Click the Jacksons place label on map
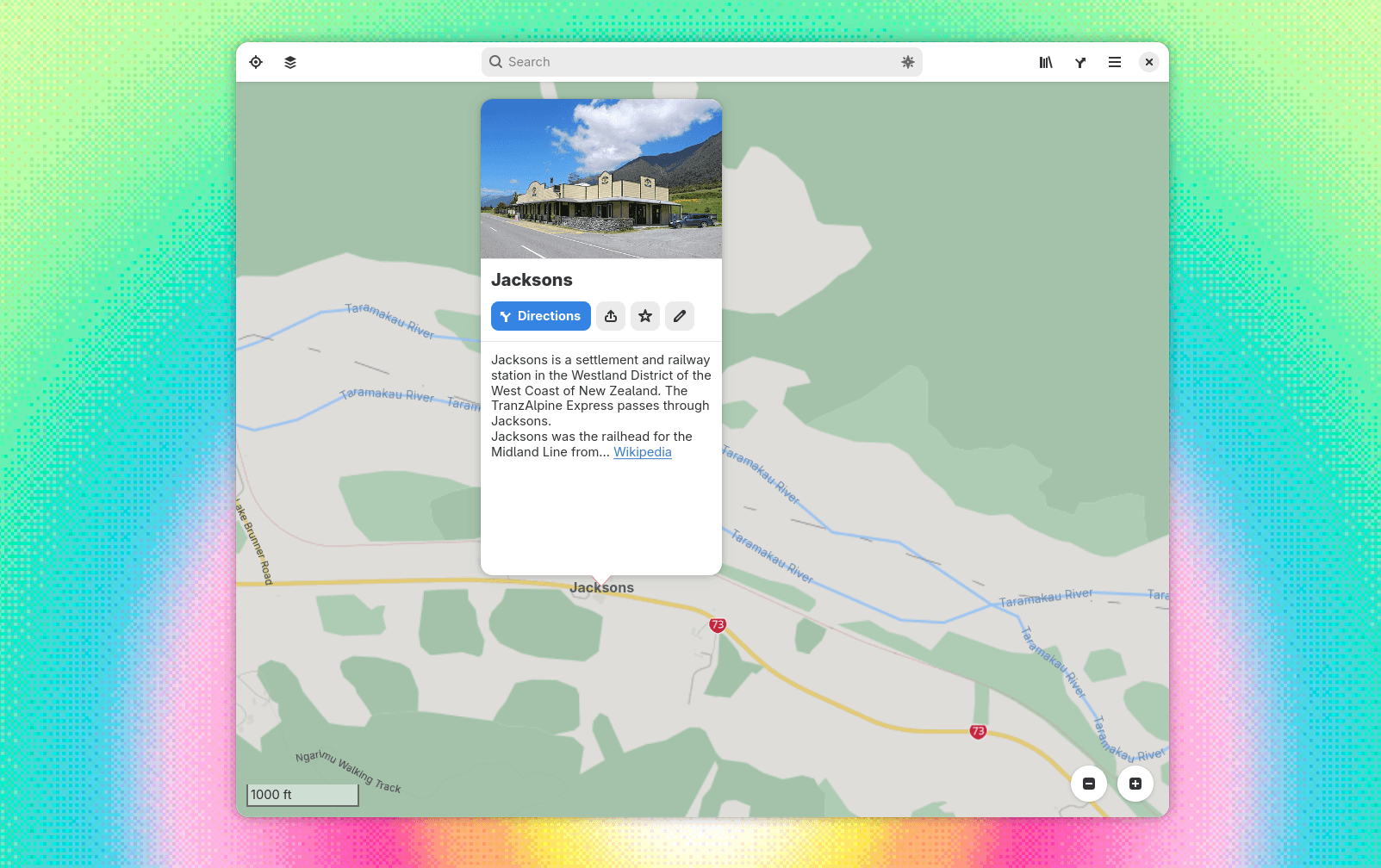This screenshot has height=868, width=1381. [x=602, y=588]
